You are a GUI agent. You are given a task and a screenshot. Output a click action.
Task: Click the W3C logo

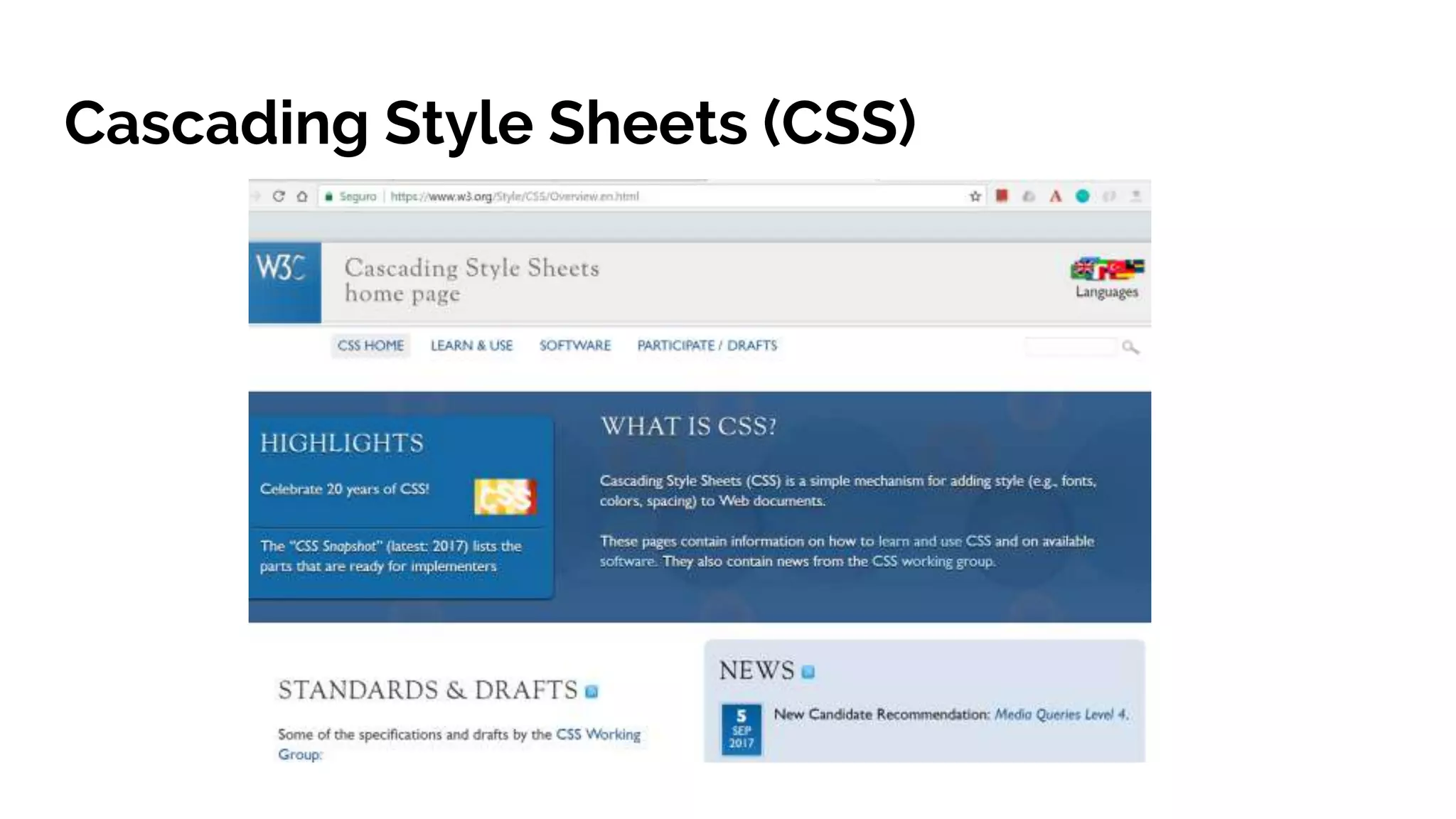pyautogui.click(x=284, y=282)
